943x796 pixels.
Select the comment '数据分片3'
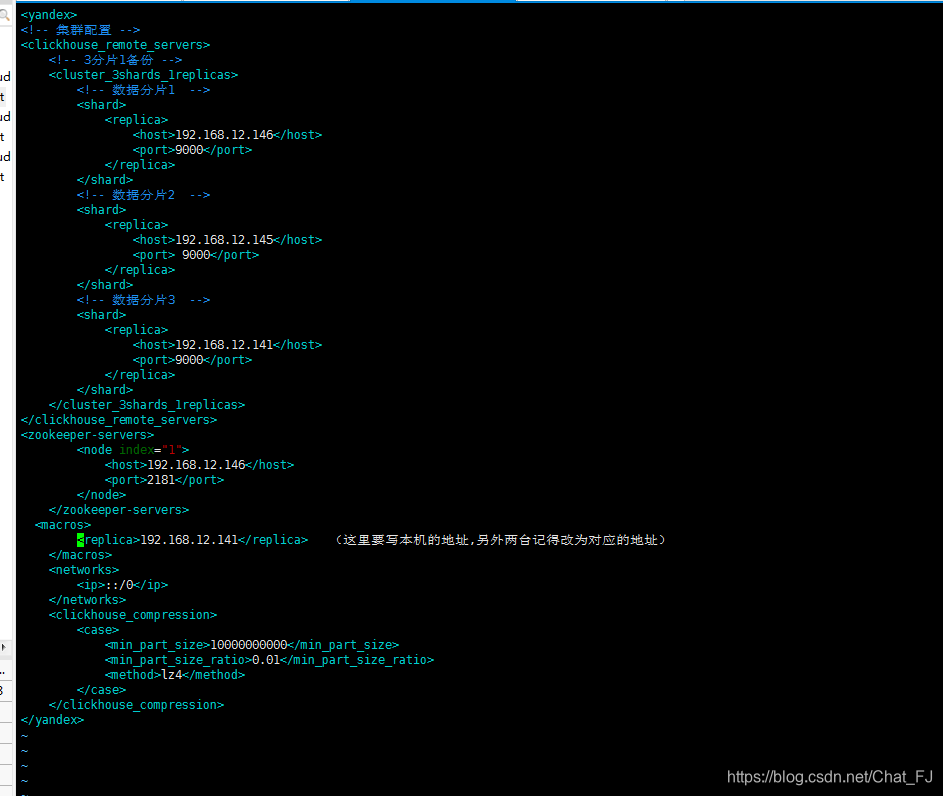click(143, 300)
